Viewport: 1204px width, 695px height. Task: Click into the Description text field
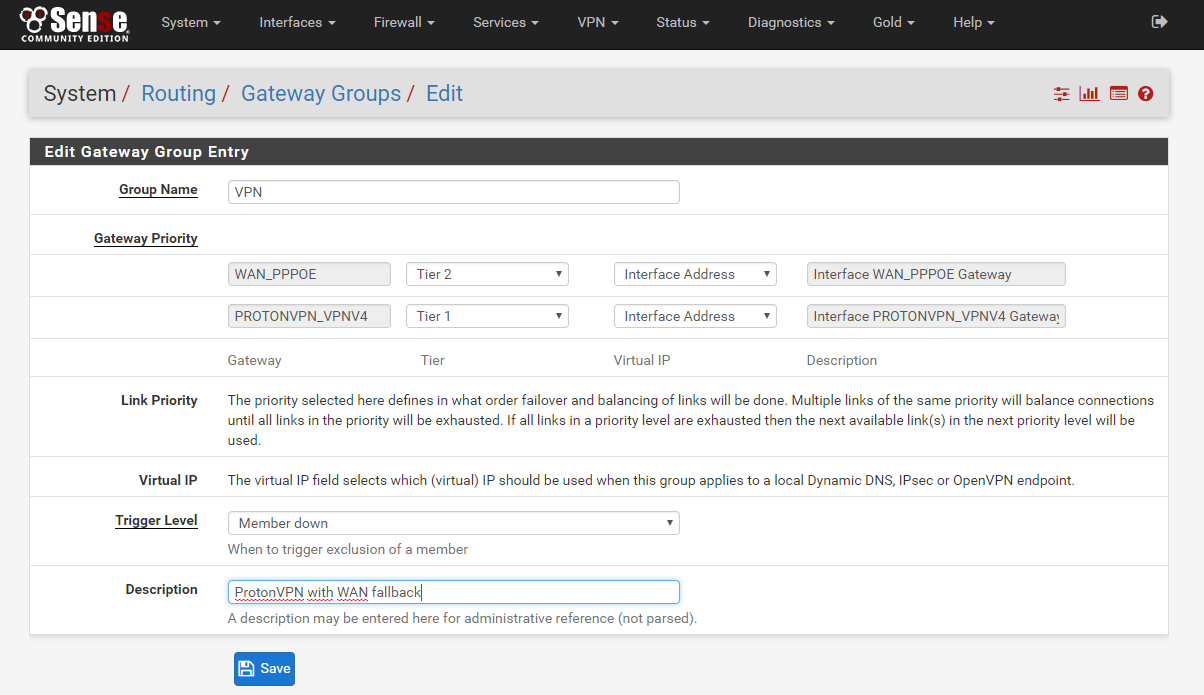(453, 592)
